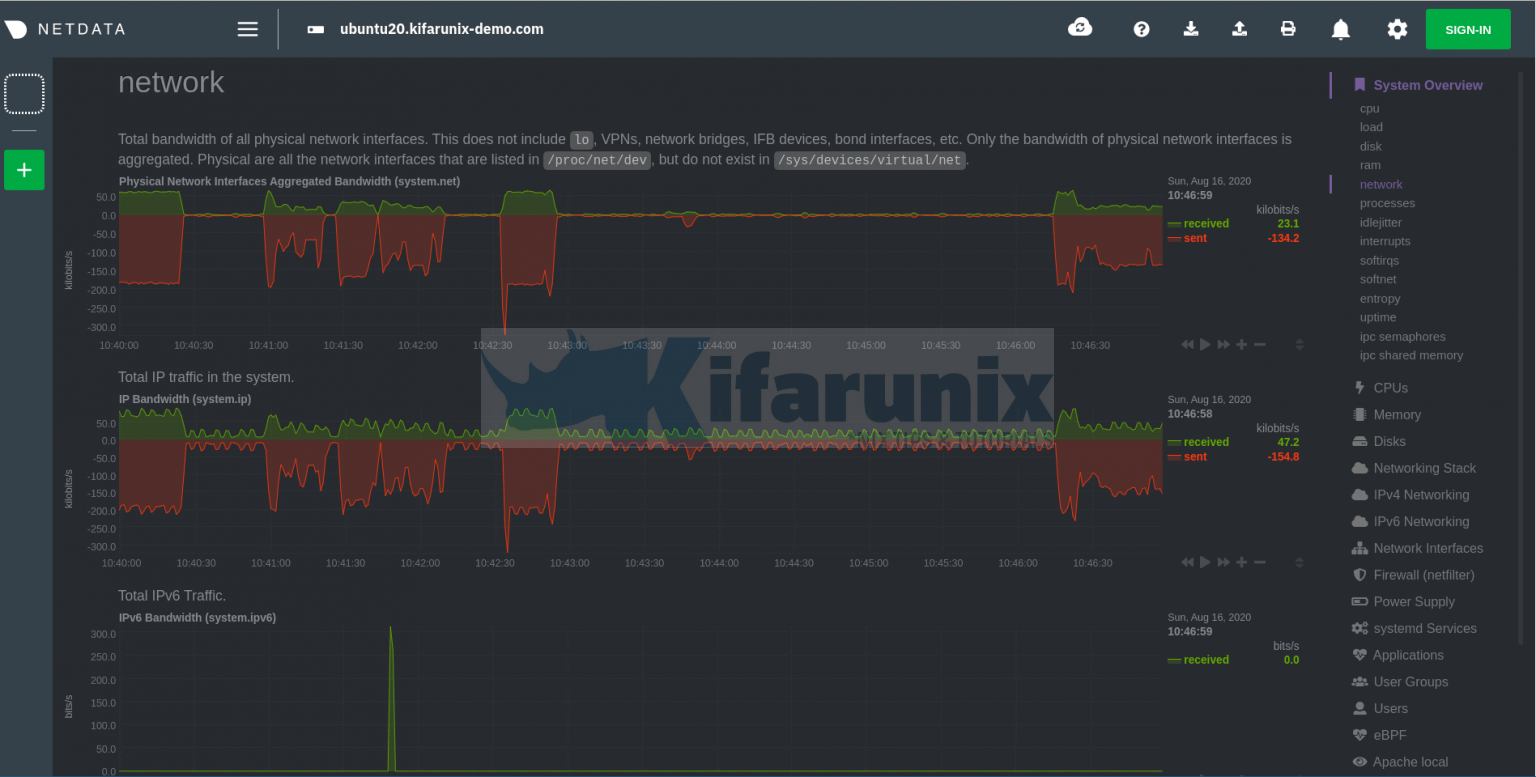
Task: Click the ubuntu20.kifarunix-demo.com node name
Action: click(x=443, y=29)
